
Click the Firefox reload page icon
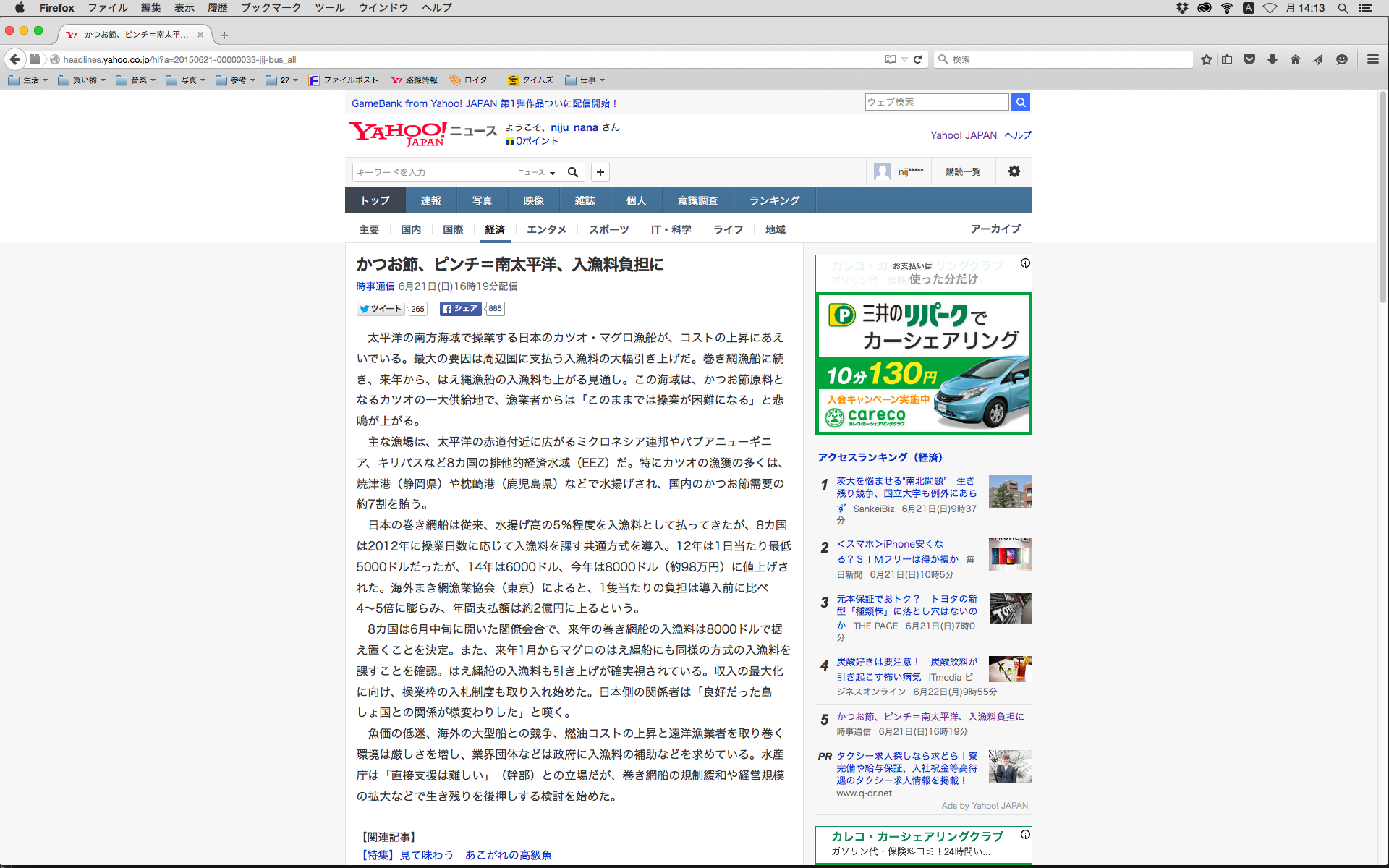pyautogui.click(x=917, y=59)
